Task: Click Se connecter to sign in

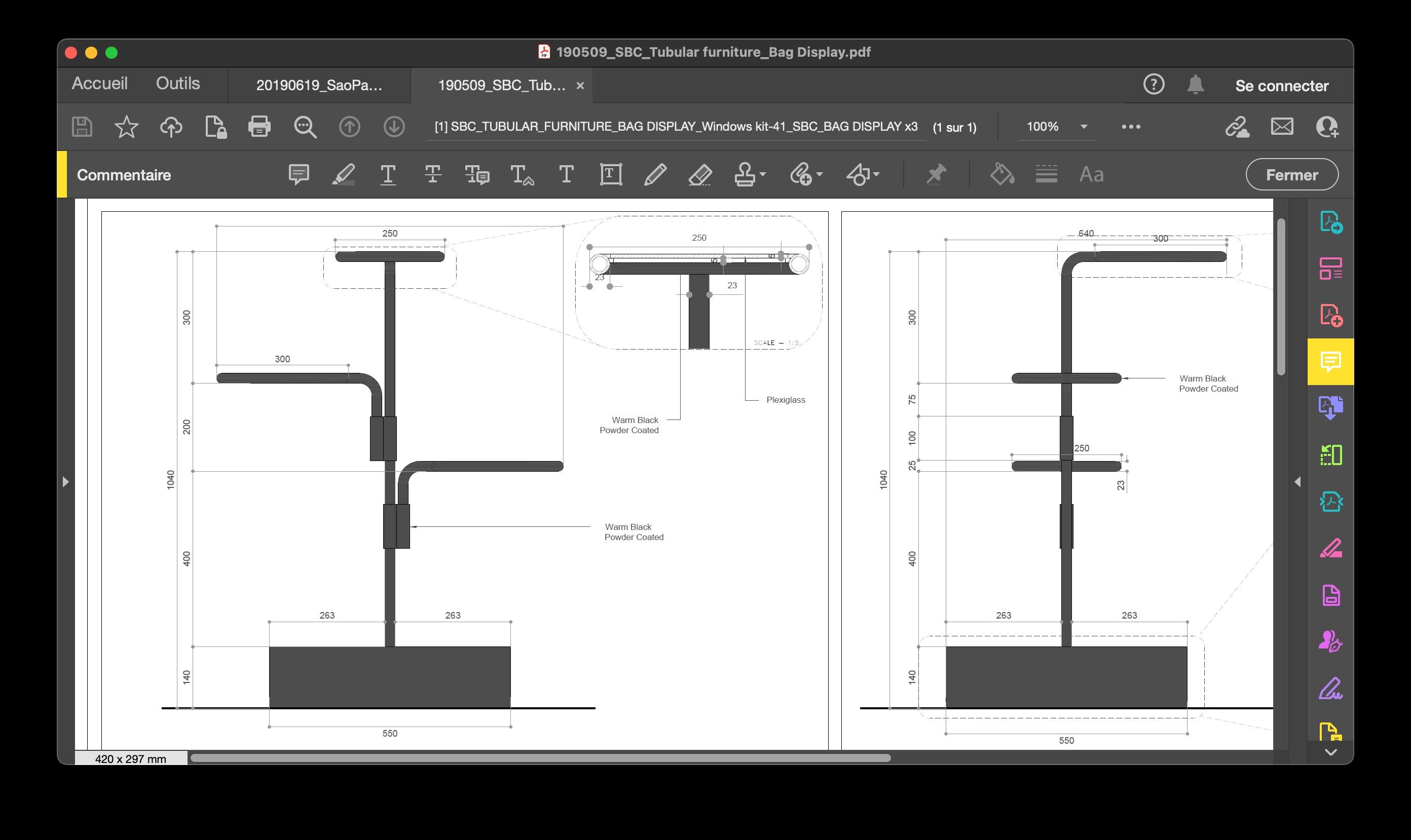Action: tap(1281, 86)
